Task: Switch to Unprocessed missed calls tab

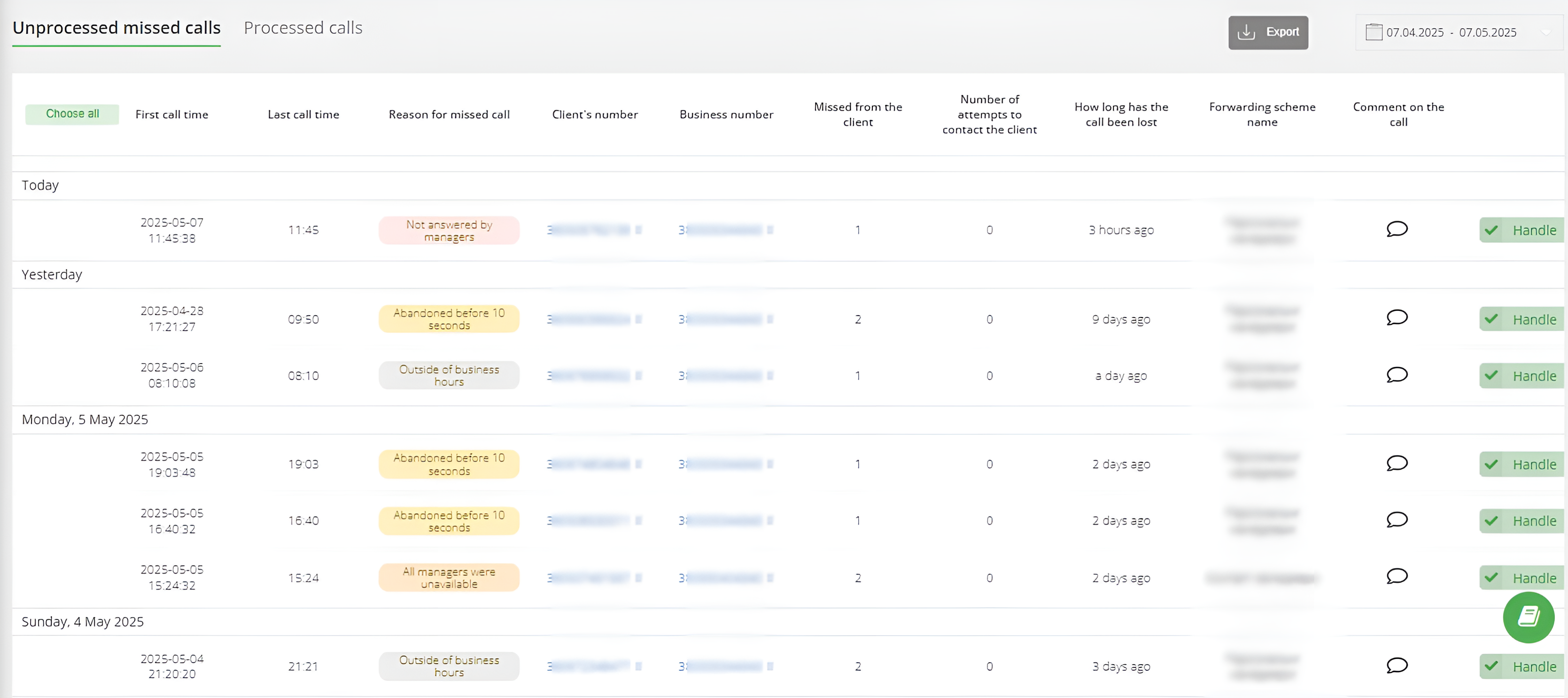Action: click(x=116, y=28)
